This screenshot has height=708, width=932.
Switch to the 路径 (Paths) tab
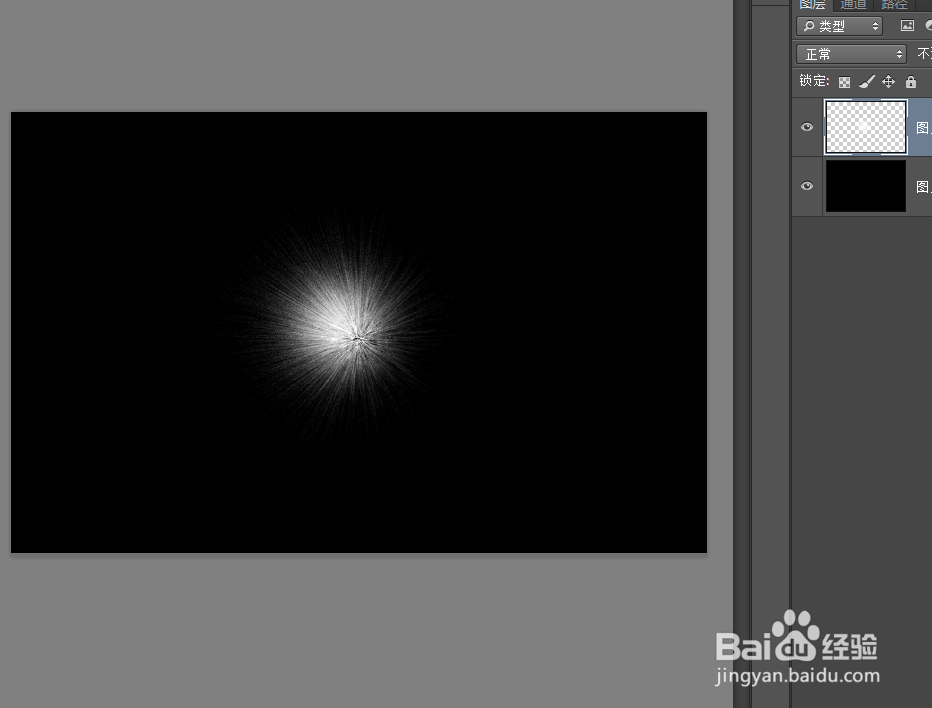(895, 5)
